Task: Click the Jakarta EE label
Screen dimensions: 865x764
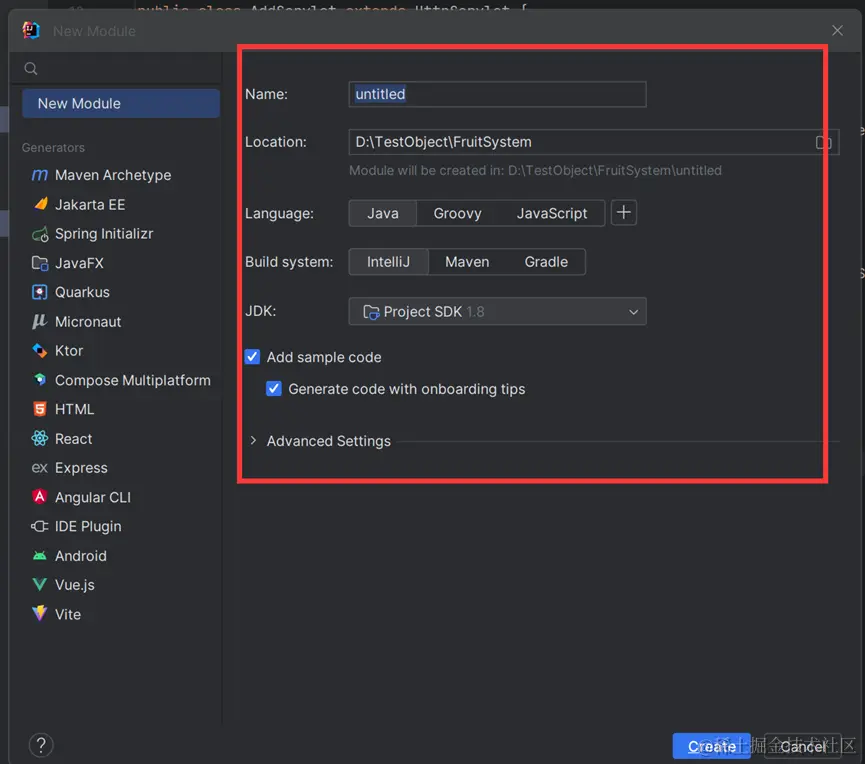Action: 90,205
